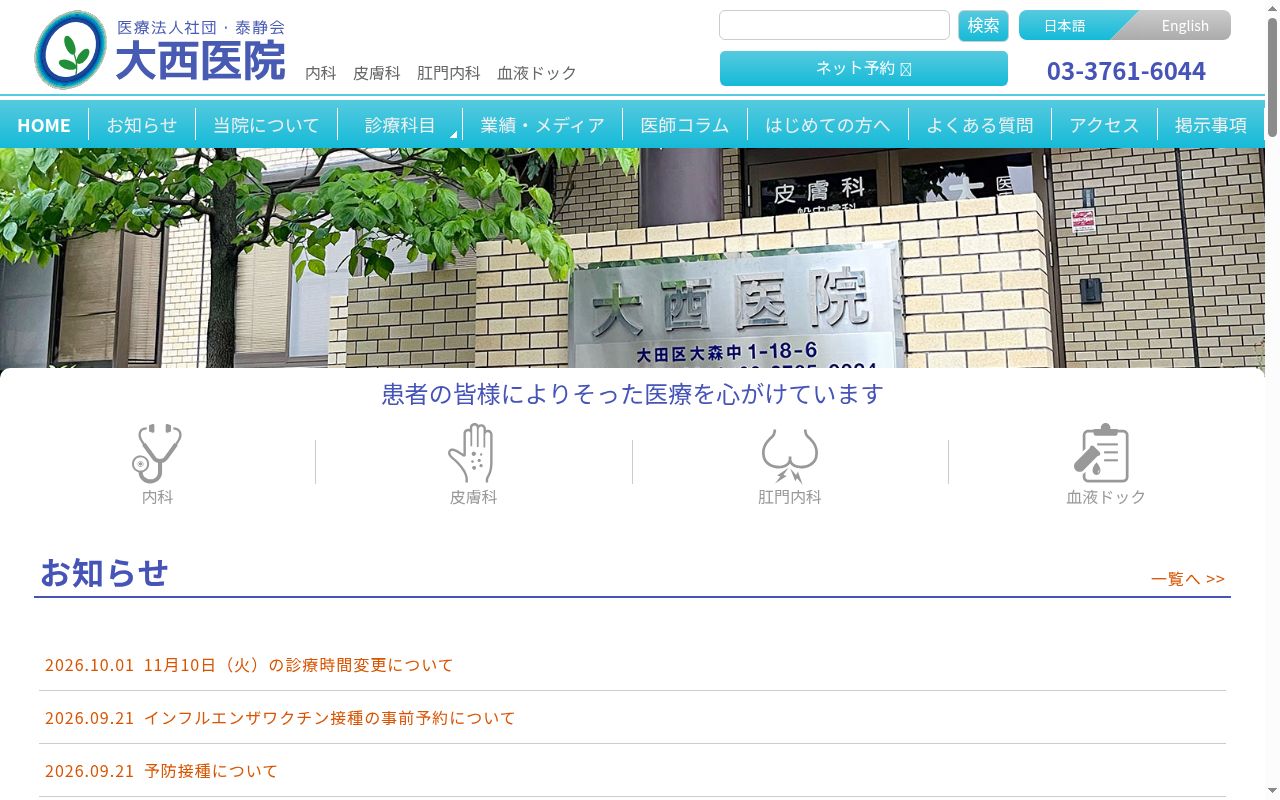The height and width of the screenshot is (800, 1280).
Task: Click header text link 内科
Action: coord(321,73)
